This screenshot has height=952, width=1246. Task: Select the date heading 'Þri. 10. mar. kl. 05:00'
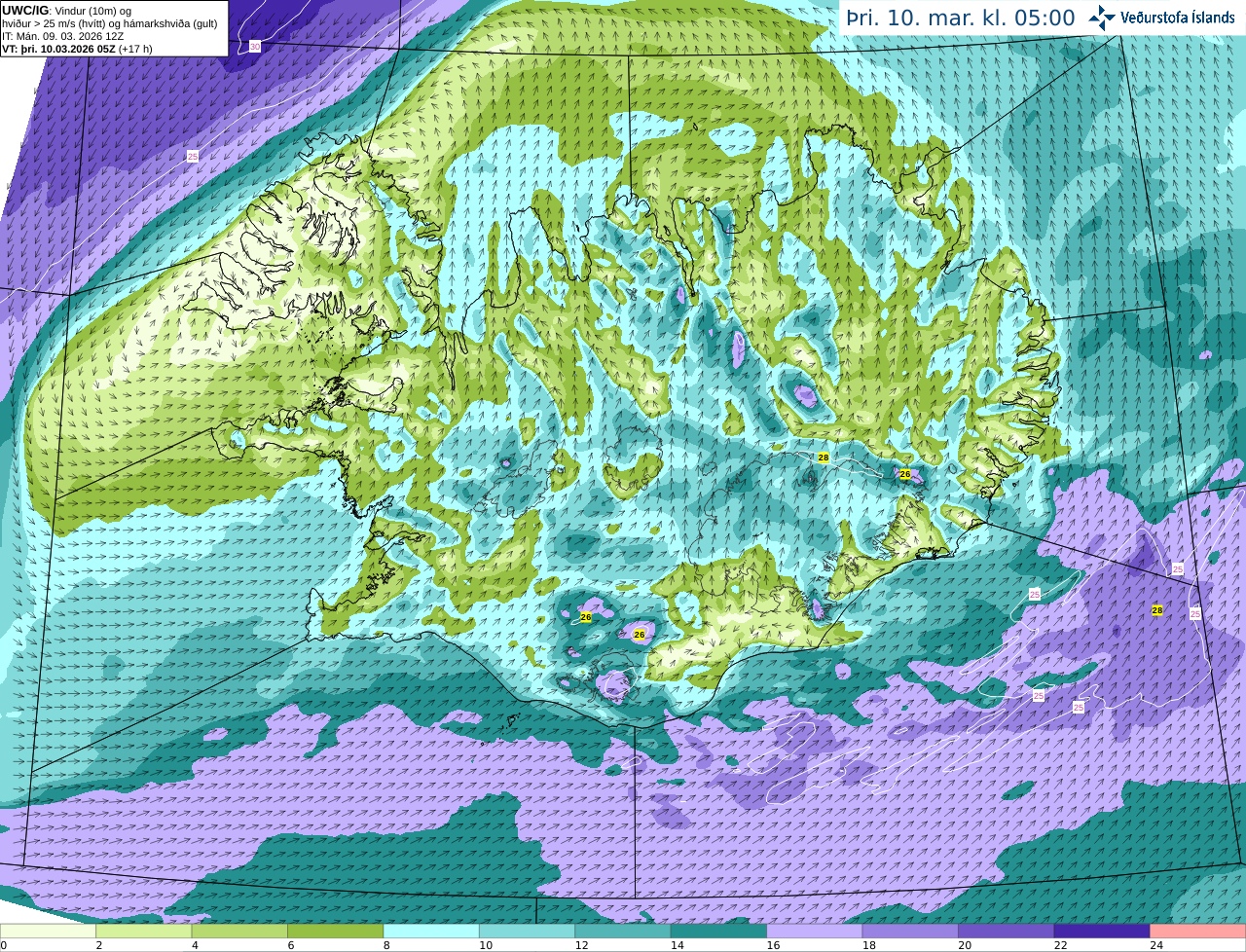tap(960, 18)
